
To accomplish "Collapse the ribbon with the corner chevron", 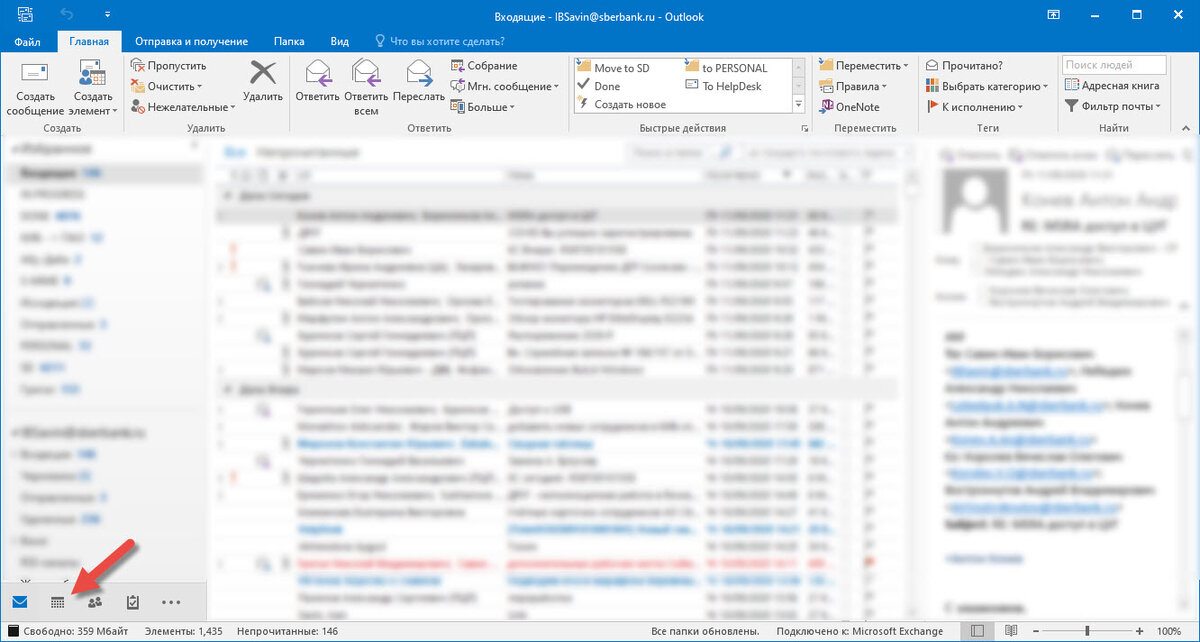I will pos(1187,130).
